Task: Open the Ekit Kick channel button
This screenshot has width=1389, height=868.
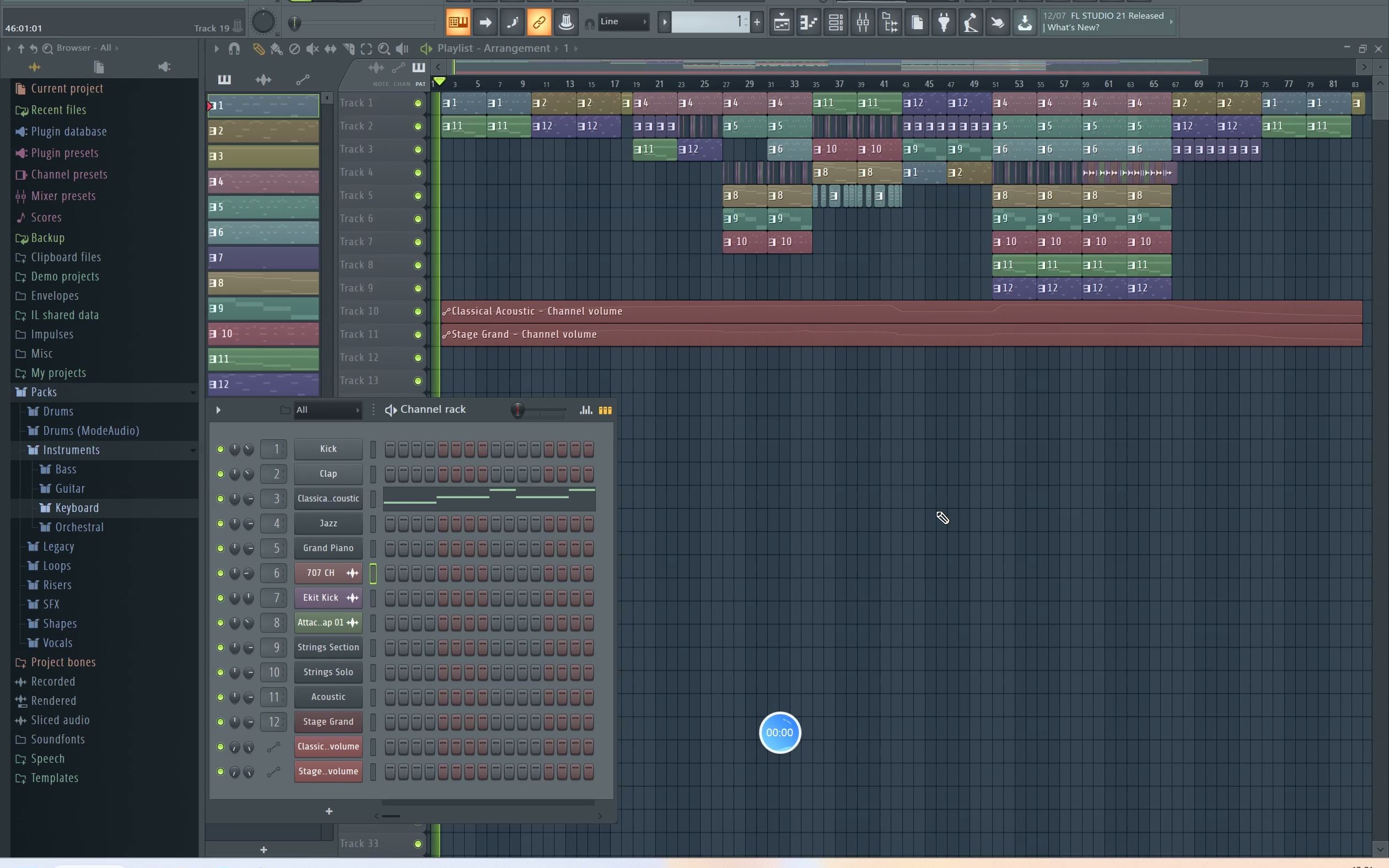Action: click(329, 598)
